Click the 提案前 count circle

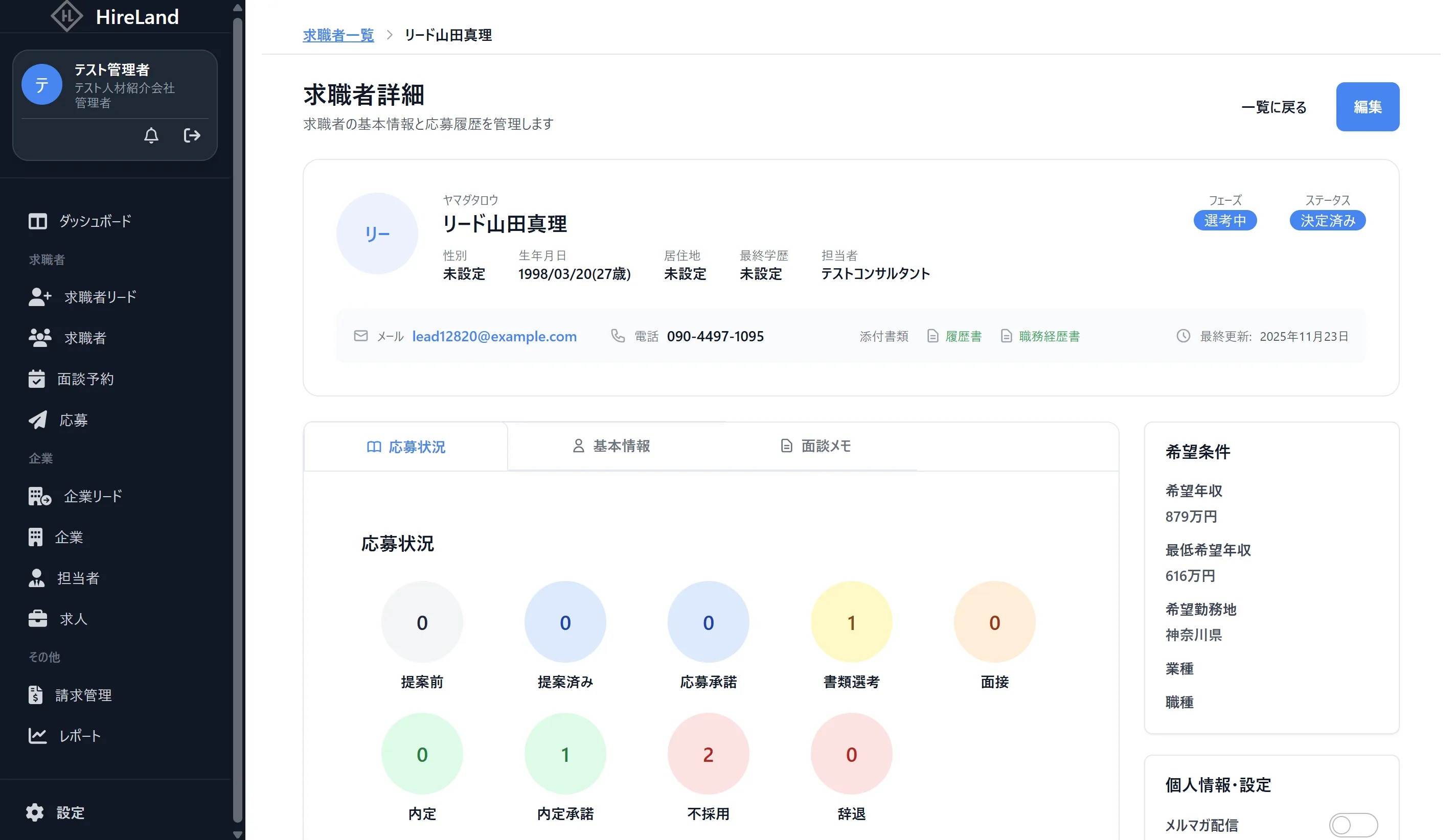coord(422,622)
